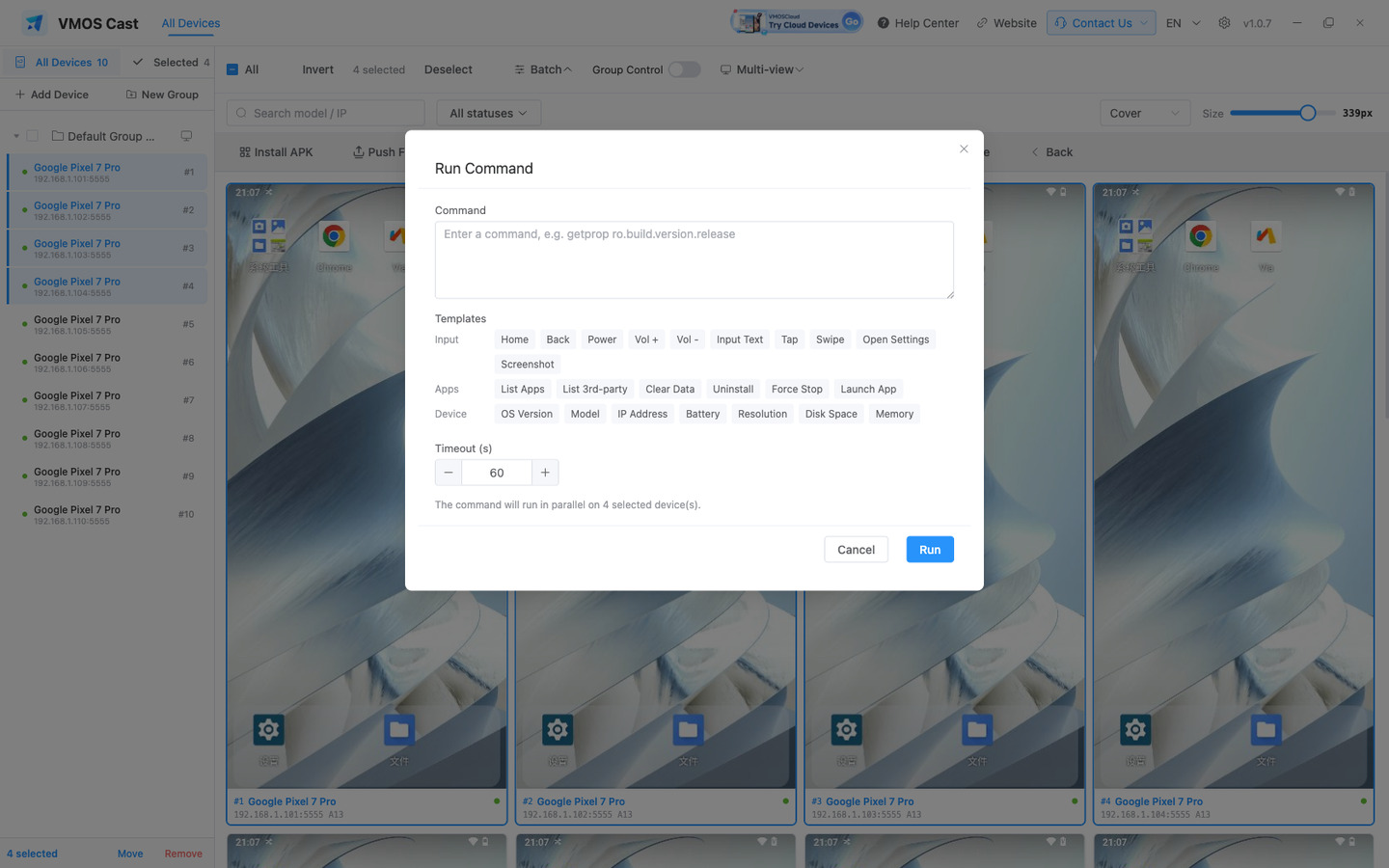The height and width of the screenshot is (868, 1389).
Task: Open the Files folder on device #4 screen
Action: point(1266,729)
